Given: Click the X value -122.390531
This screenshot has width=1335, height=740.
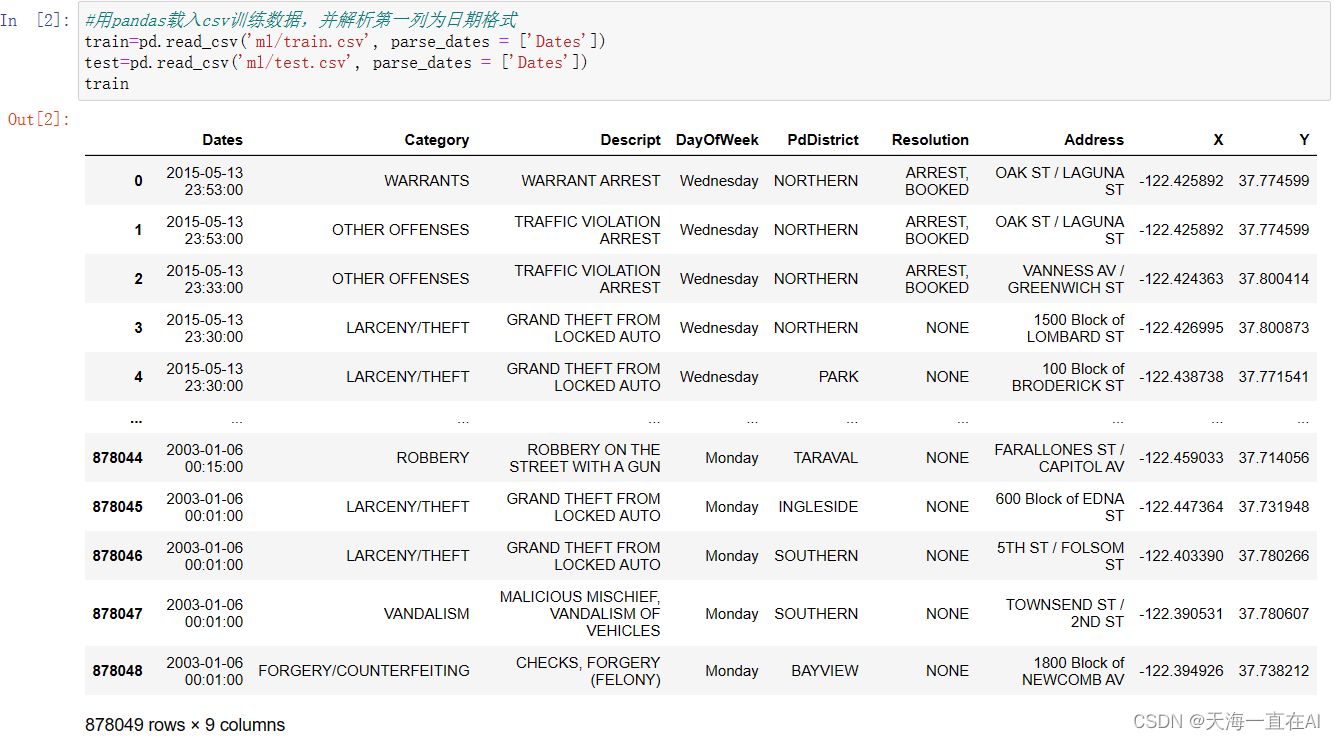Looking at the screenshot, I should 1181,614.
